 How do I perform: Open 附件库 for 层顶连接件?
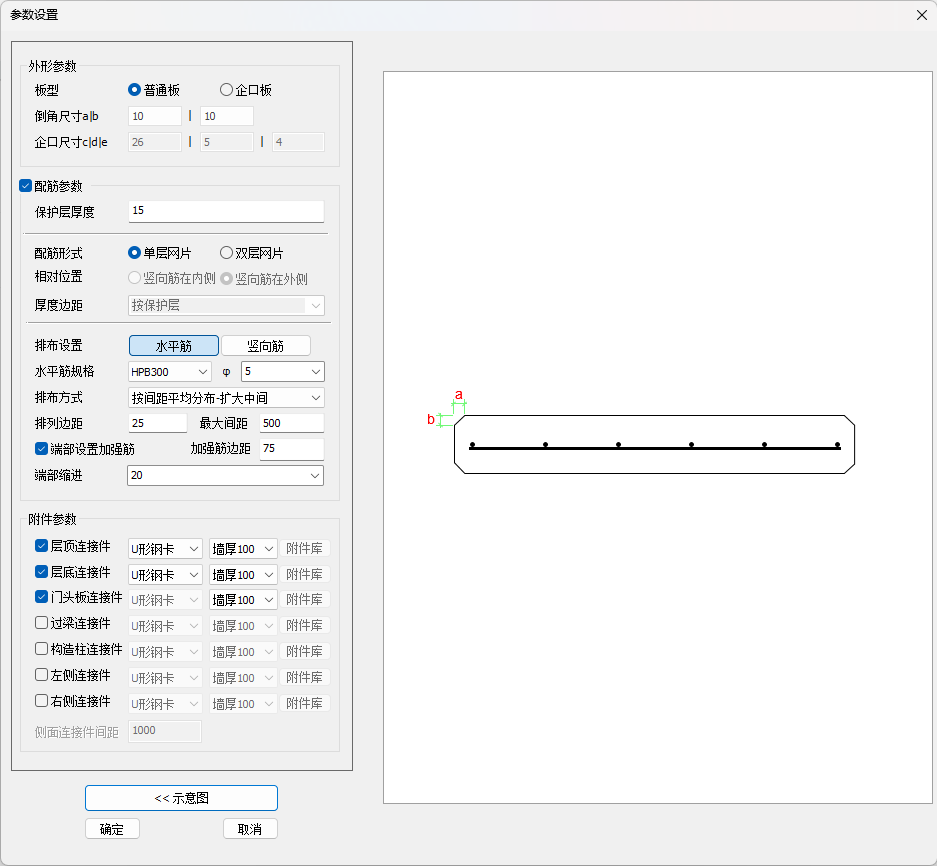pos(304,549)
